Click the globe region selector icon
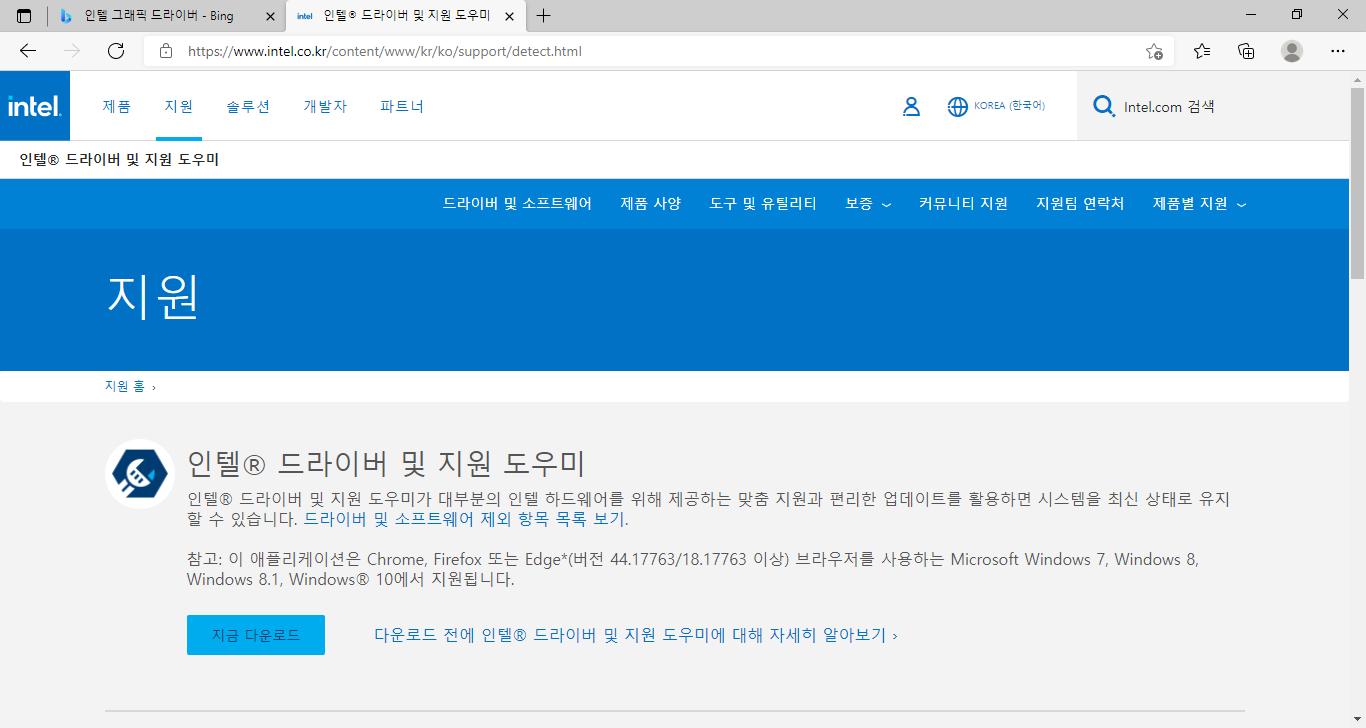The image size is (1366, 728). tap(958, 106)
